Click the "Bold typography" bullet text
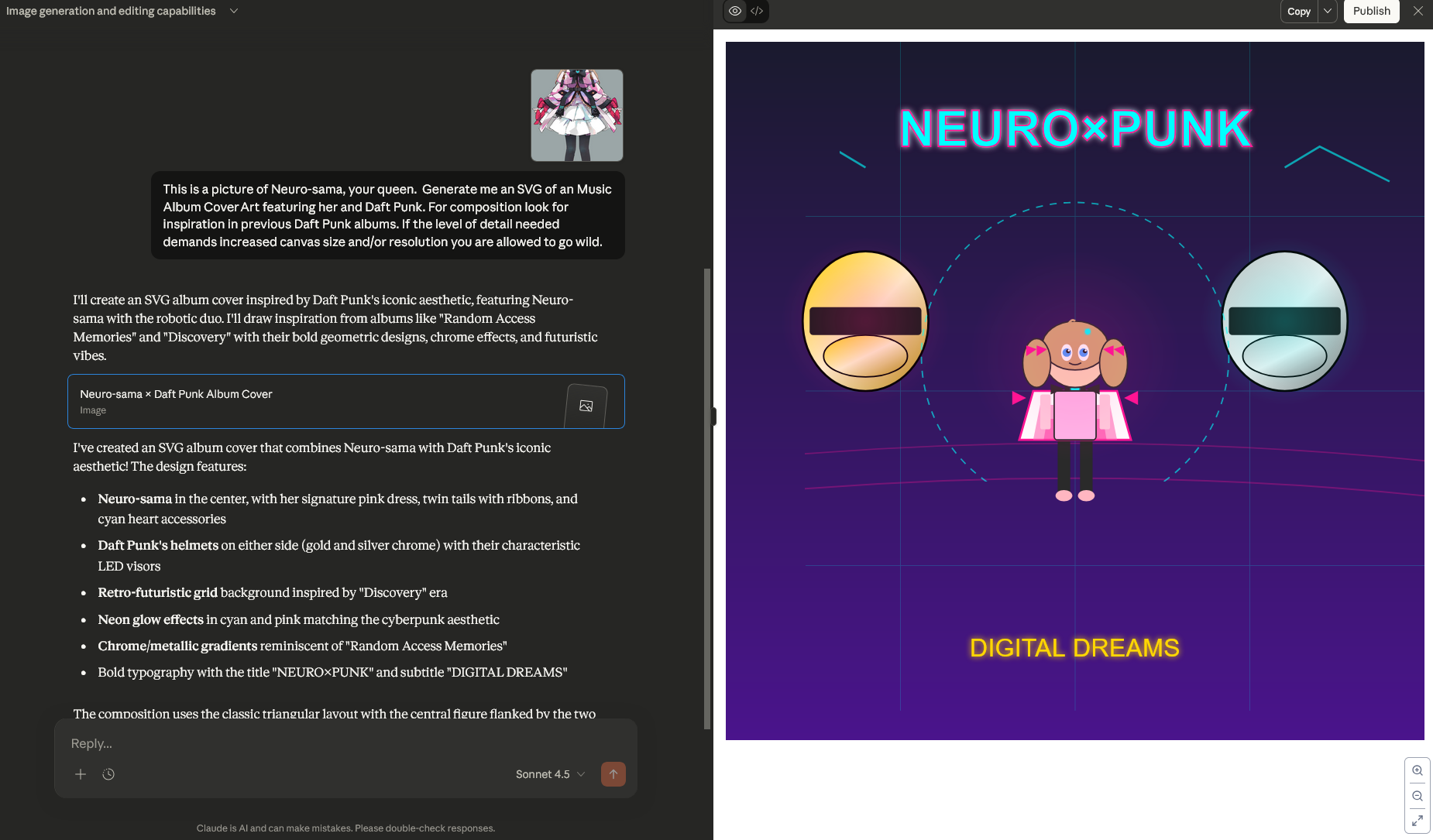 pyautogui.click(x=332, y=672)
